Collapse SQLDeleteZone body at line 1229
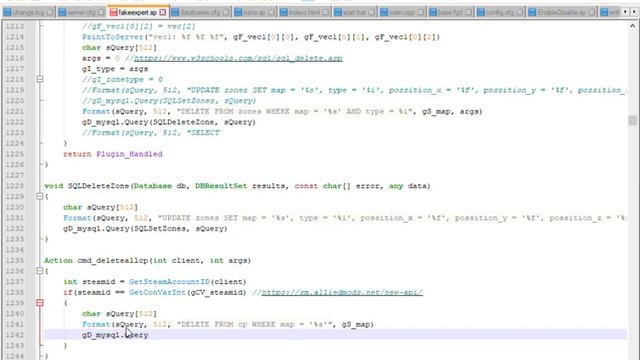The height and width of the screenshot is (360, 640). pyautogui.click(x=40, y=196)
